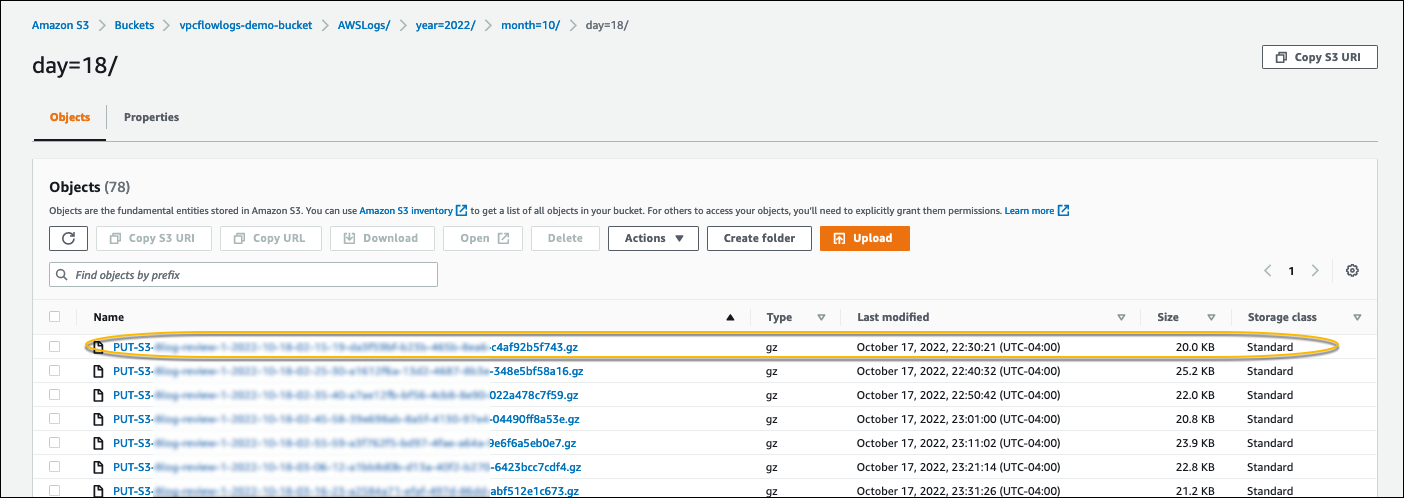Focus the Find objects by prefix field
This screenshot has width=1404, height=498.
[x=243, y=275]
